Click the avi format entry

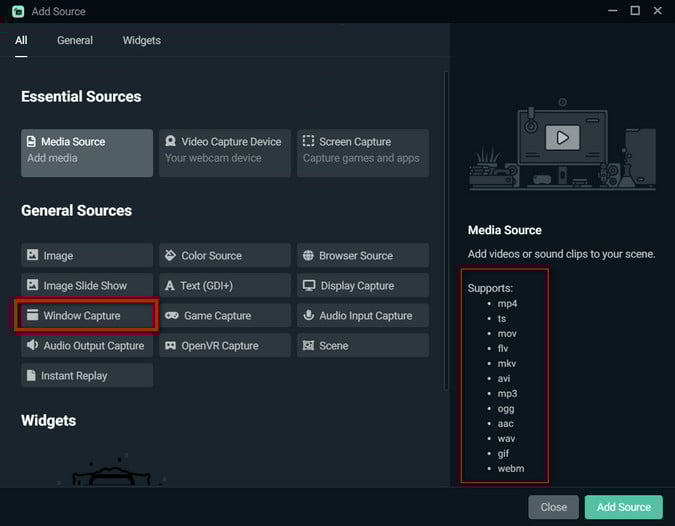tap(504, 378)
